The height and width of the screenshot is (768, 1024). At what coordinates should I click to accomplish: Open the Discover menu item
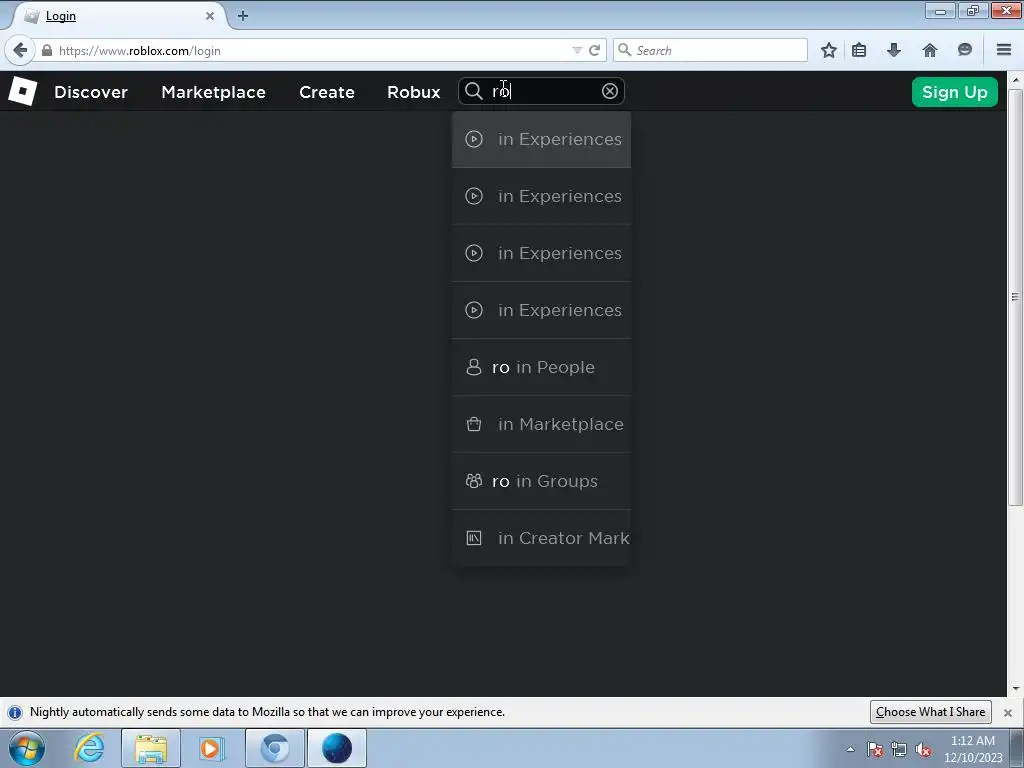(x=91, y=92)
